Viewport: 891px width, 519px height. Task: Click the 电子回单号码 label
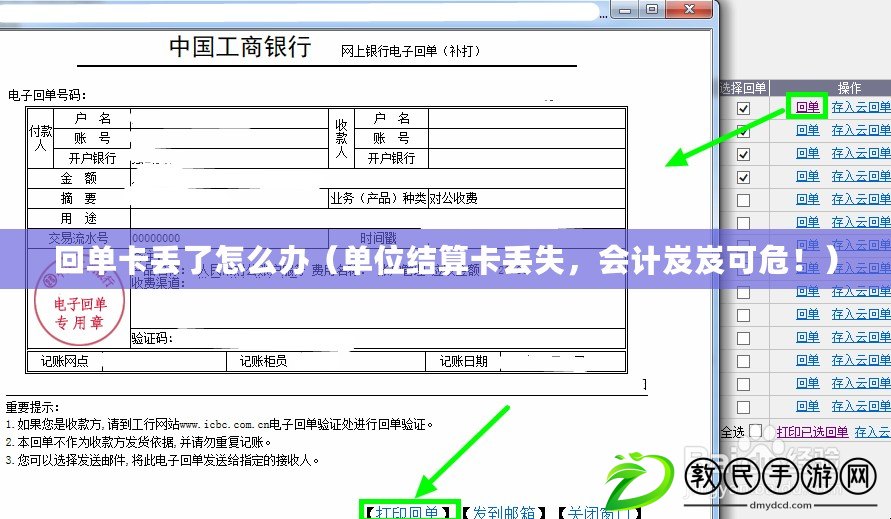point(47,95)
